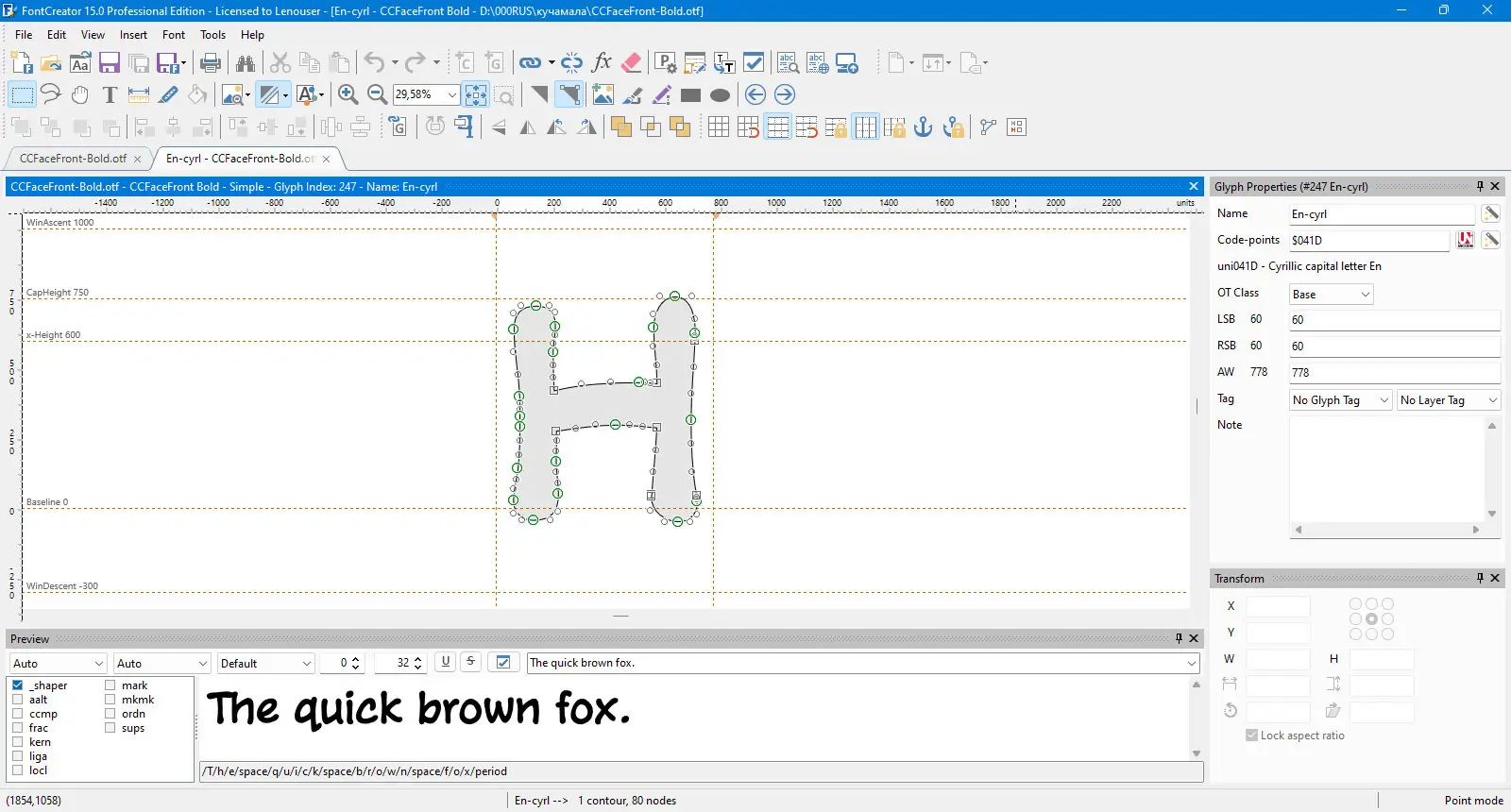
Task: Toggle the liga feature checkbox
Action: pos(18,756)
